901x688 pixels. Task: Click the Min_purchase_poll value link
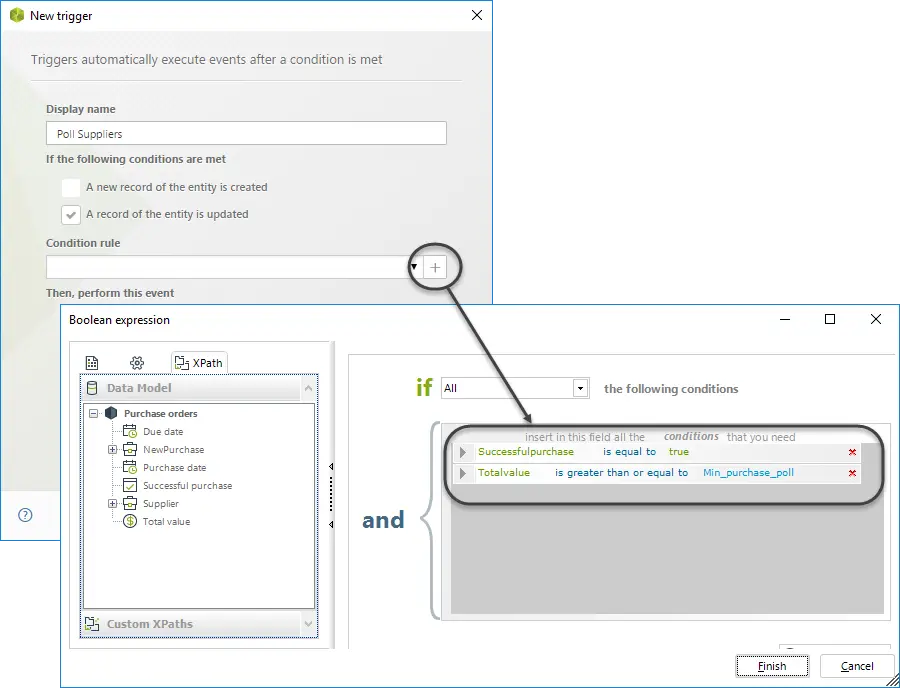(x=748, y=472)
